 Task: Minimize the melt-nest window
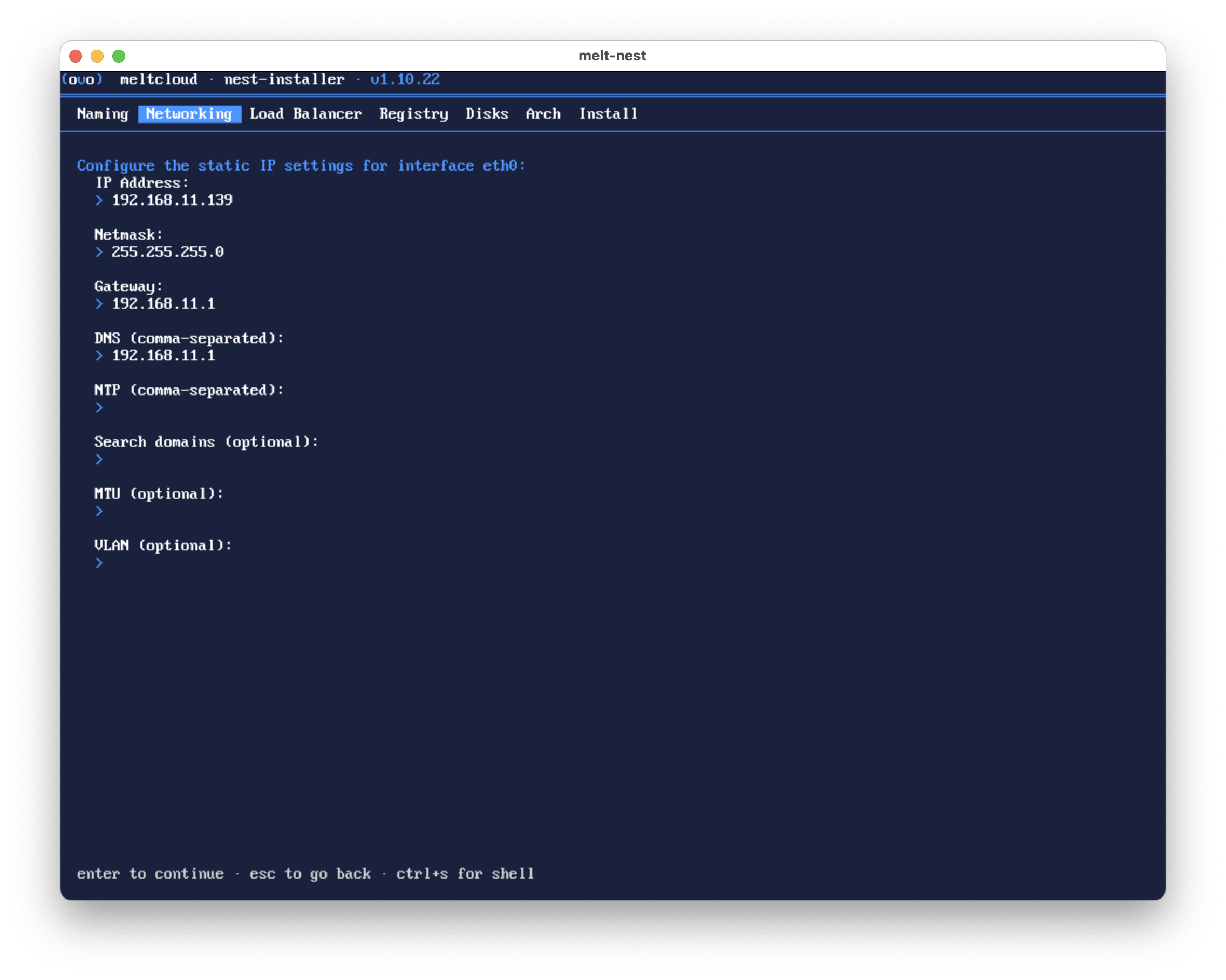coord(97,56)
